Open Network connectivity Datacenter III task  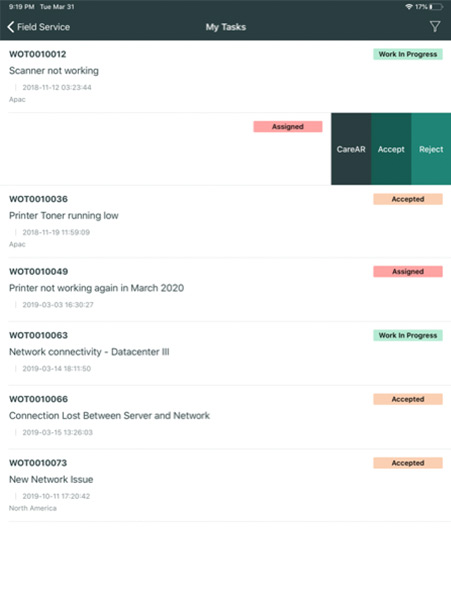click(225, 354)
